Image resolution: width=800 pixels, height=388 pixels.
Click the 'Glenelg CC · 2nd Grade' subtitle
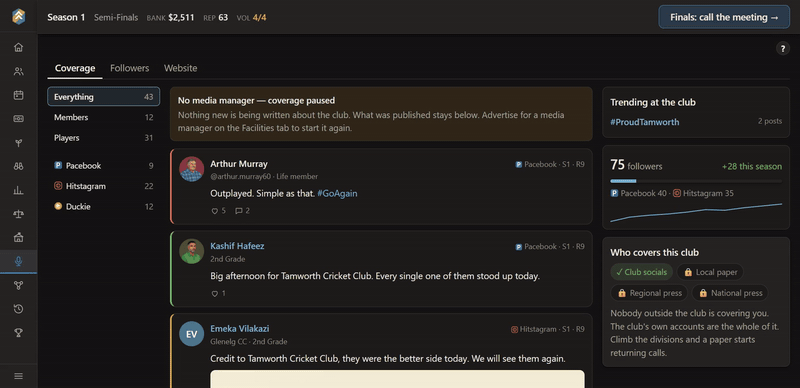[x=248, y=342]
